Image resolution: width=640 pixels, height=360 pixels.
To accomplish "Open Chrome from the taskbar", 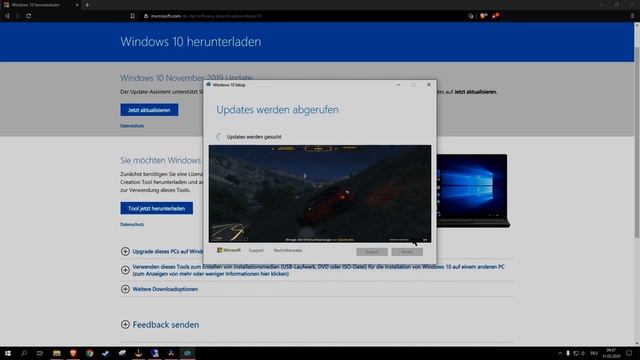I will click(89, 353).
